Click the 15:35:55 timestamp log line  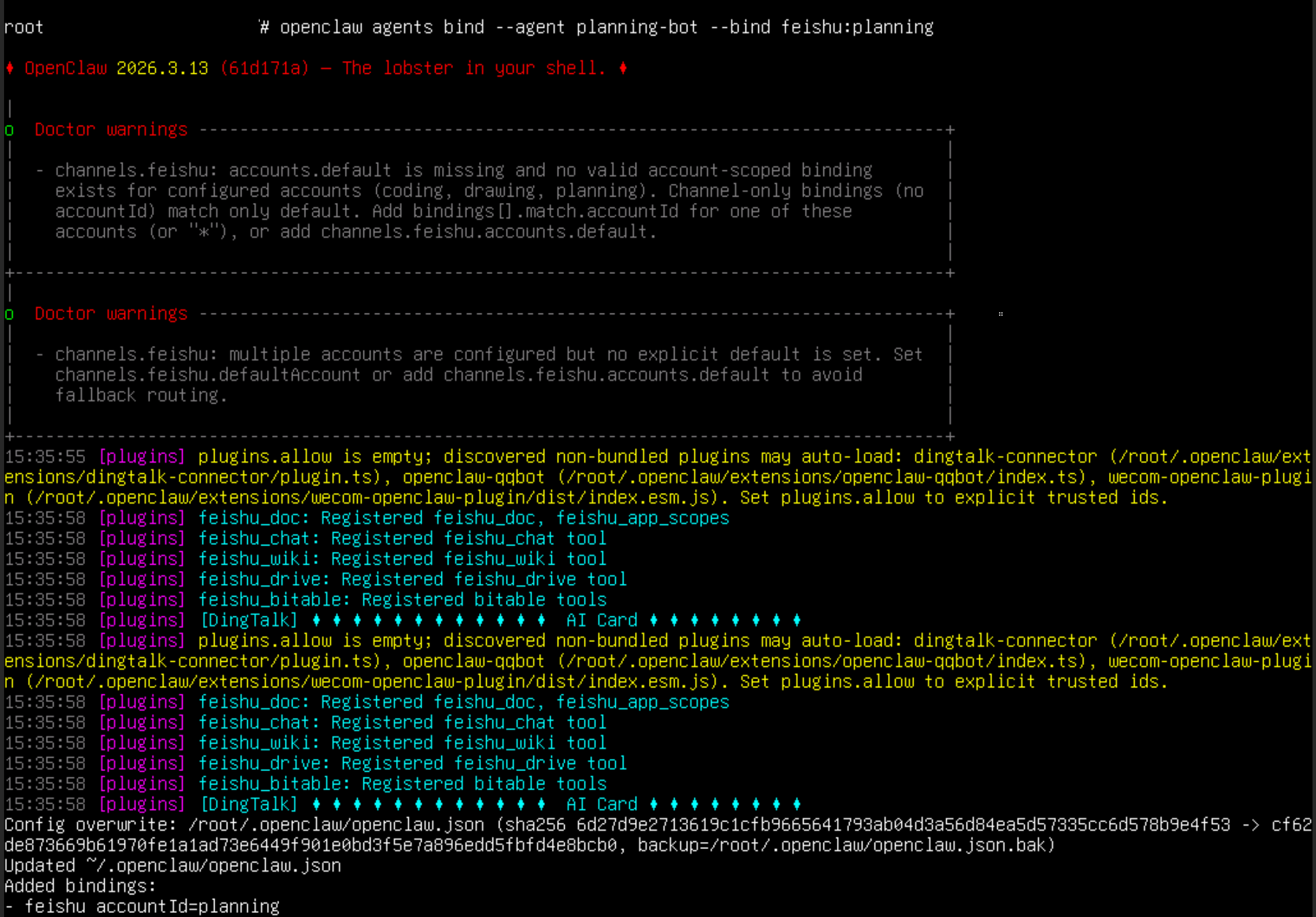pyautogui.click(x=45, y=456)
